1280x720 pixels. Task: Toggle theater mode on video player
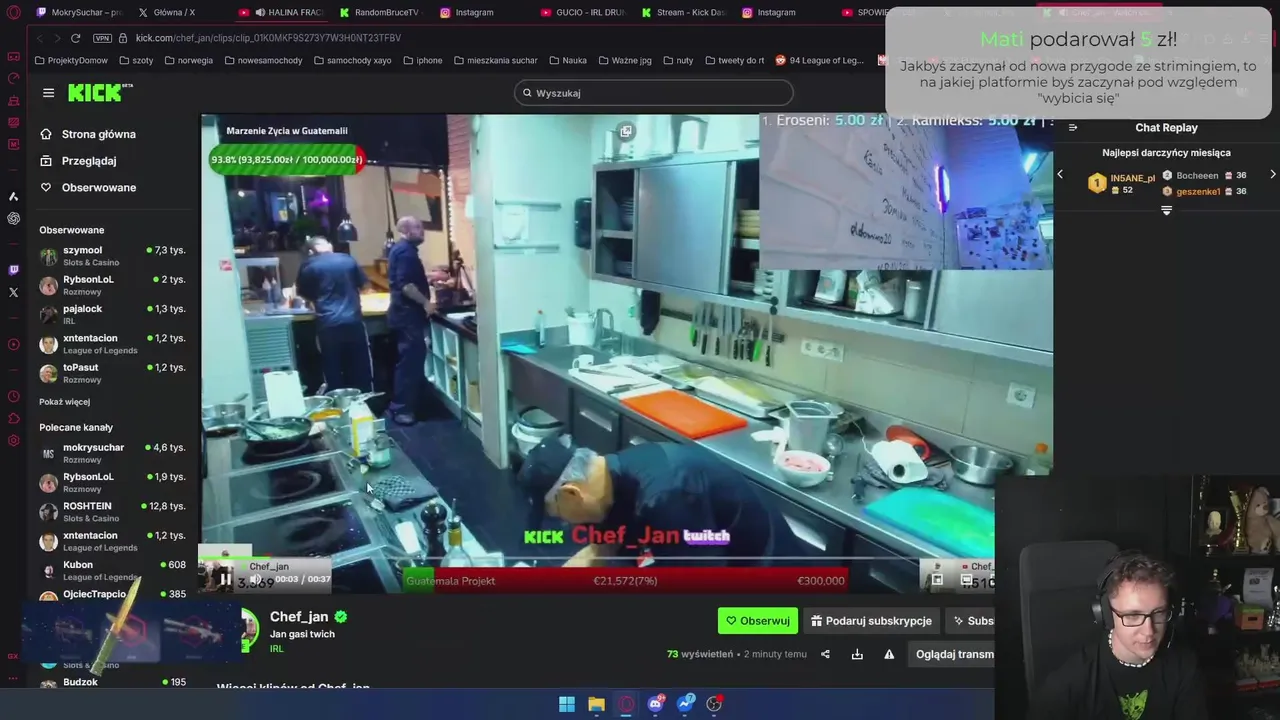(x=966, y=579)
